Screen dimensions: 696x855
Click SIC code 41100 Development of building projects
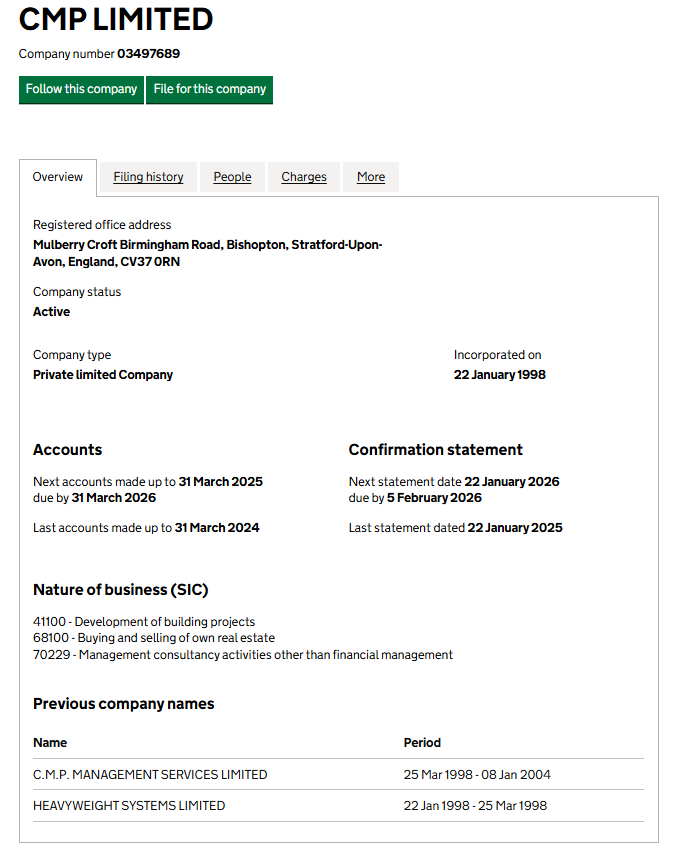click(144, 622)
